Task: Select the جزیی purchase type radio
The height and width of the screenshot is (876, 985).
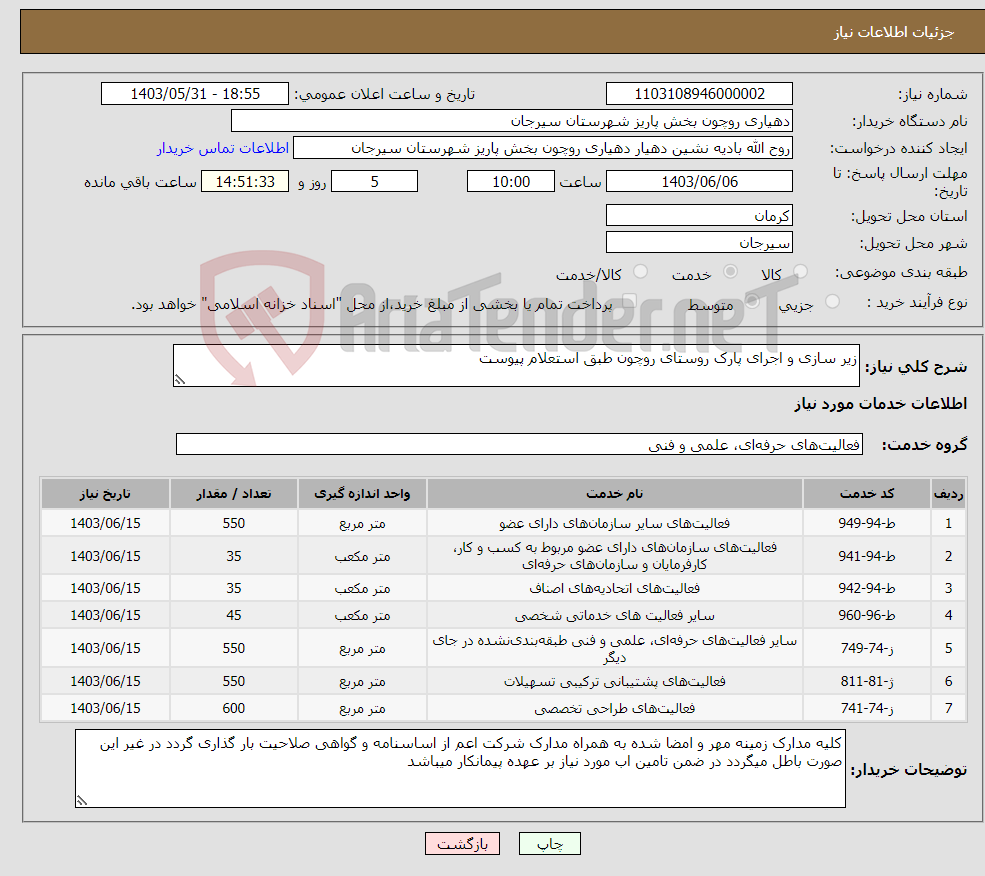Action: click(x=832, y=302)
